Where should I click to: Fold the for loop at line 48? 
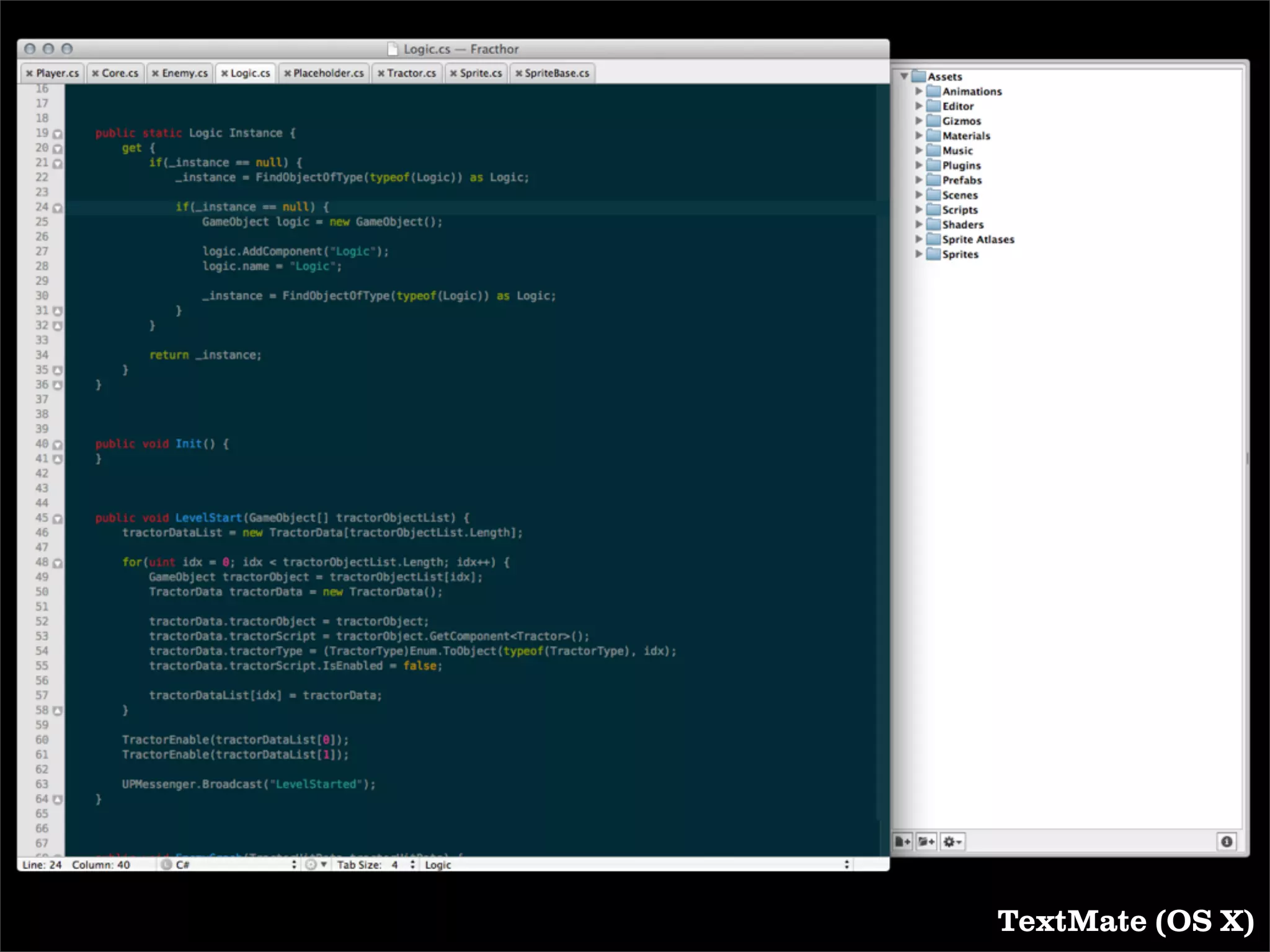click(x=58, y=563)
